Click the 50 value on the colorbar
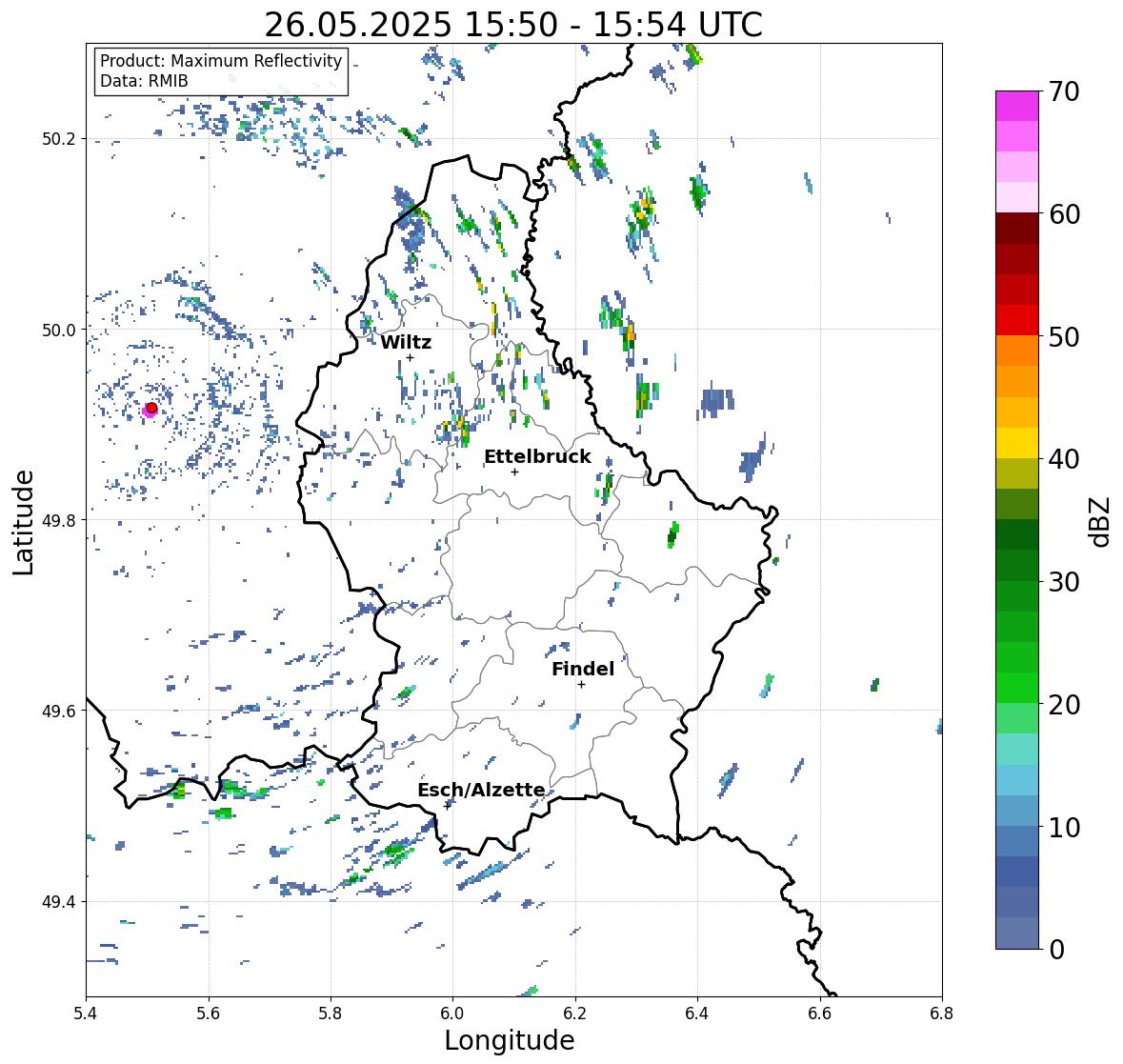 tap(1064, 336)
